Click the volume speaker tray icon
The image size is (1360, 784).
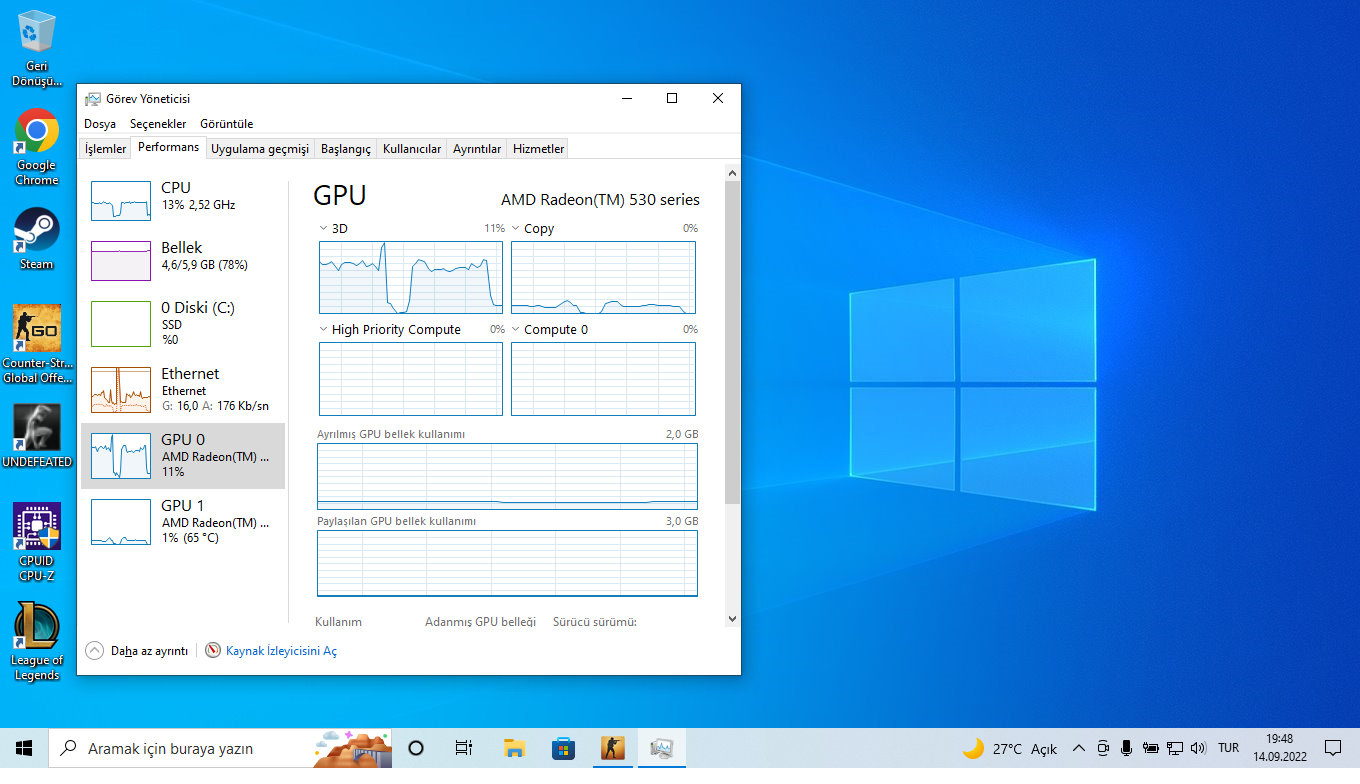click(x=1199, y=748)
